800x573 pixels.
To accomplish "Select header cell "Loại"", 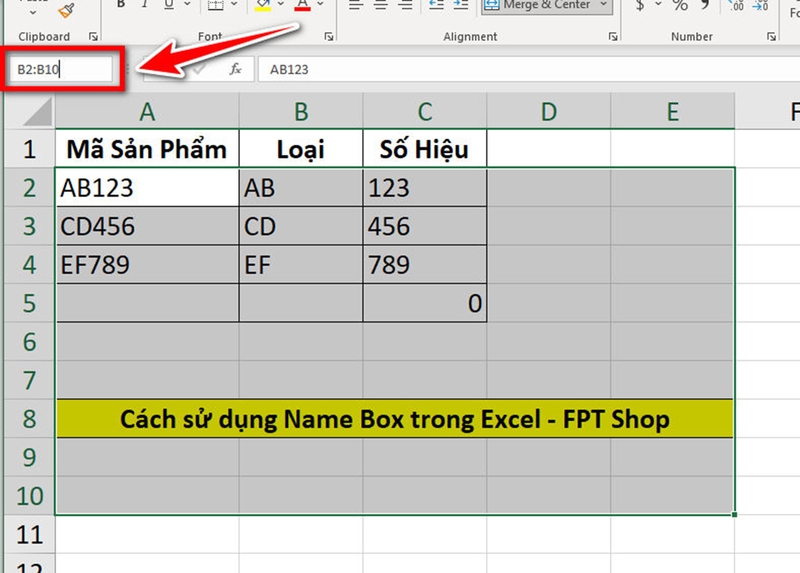I will coord(301,148).
